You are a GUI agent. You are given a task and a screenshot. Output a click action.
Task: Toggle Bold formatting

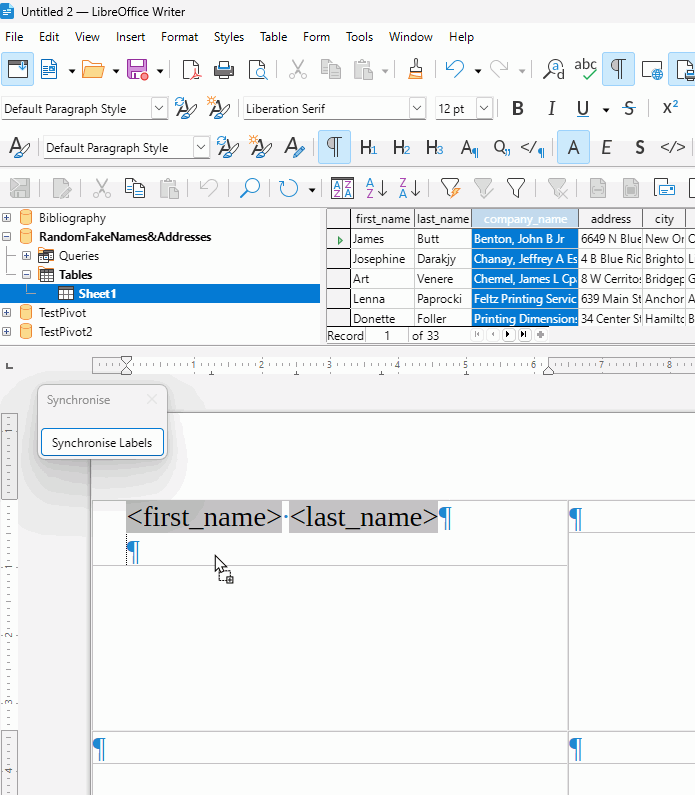tap(518, 109)
